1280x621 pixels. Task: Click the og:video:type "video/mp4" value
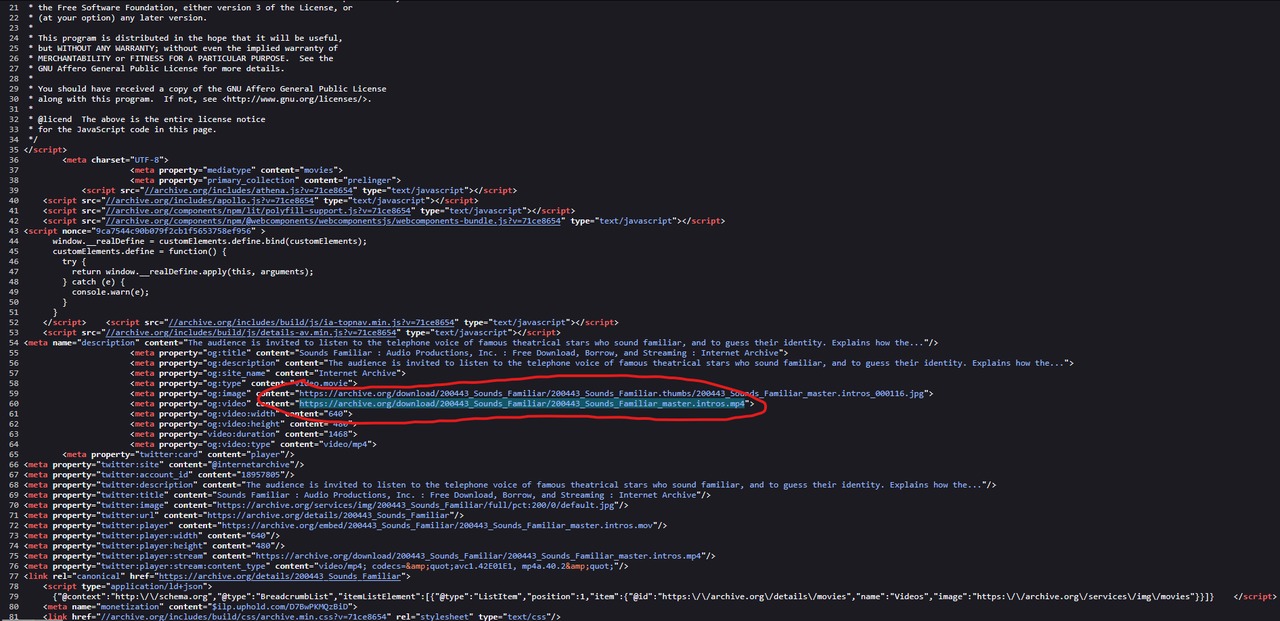(x=345, y=444)
